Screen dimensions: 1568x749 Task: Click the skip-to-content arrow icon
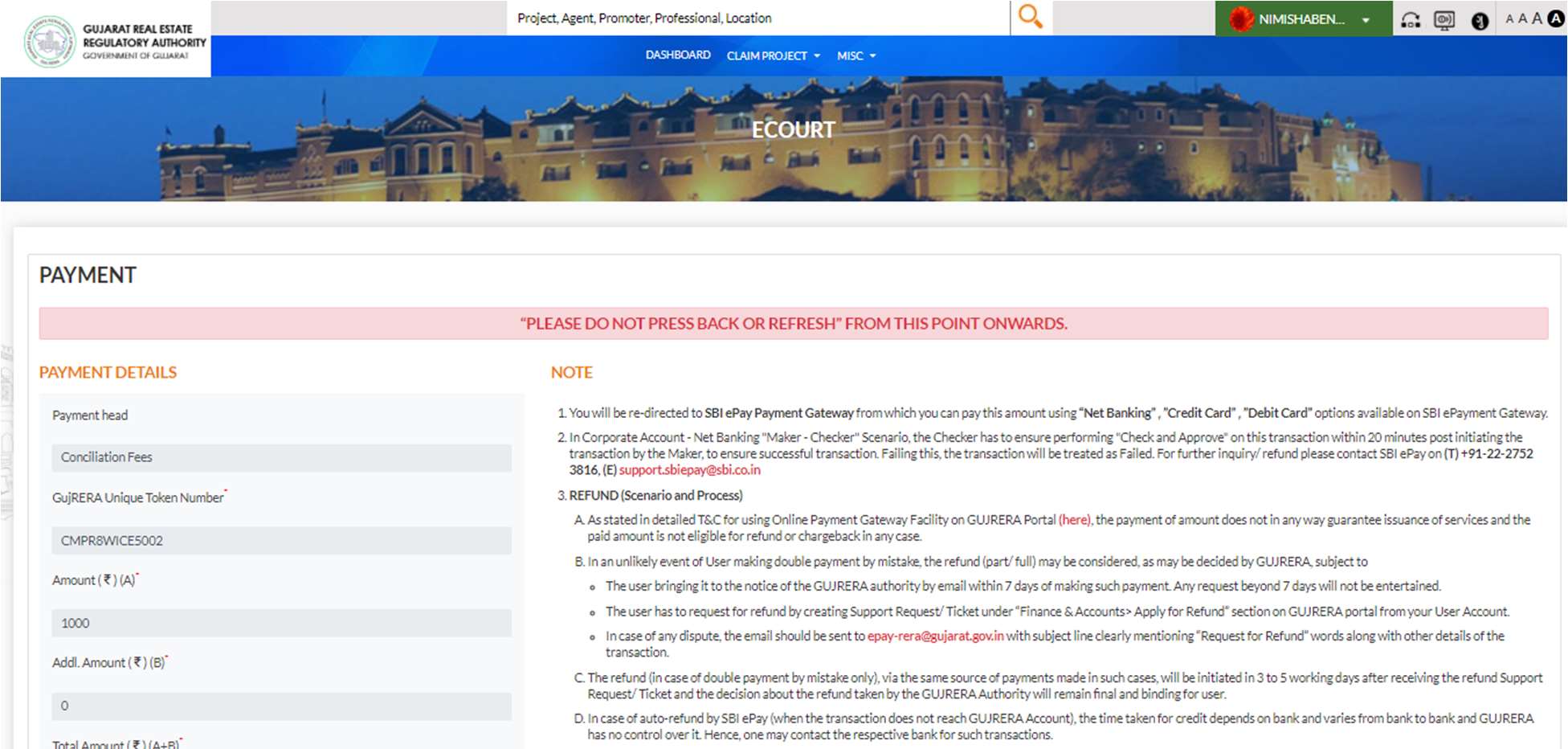click(x=1411, y=19)
